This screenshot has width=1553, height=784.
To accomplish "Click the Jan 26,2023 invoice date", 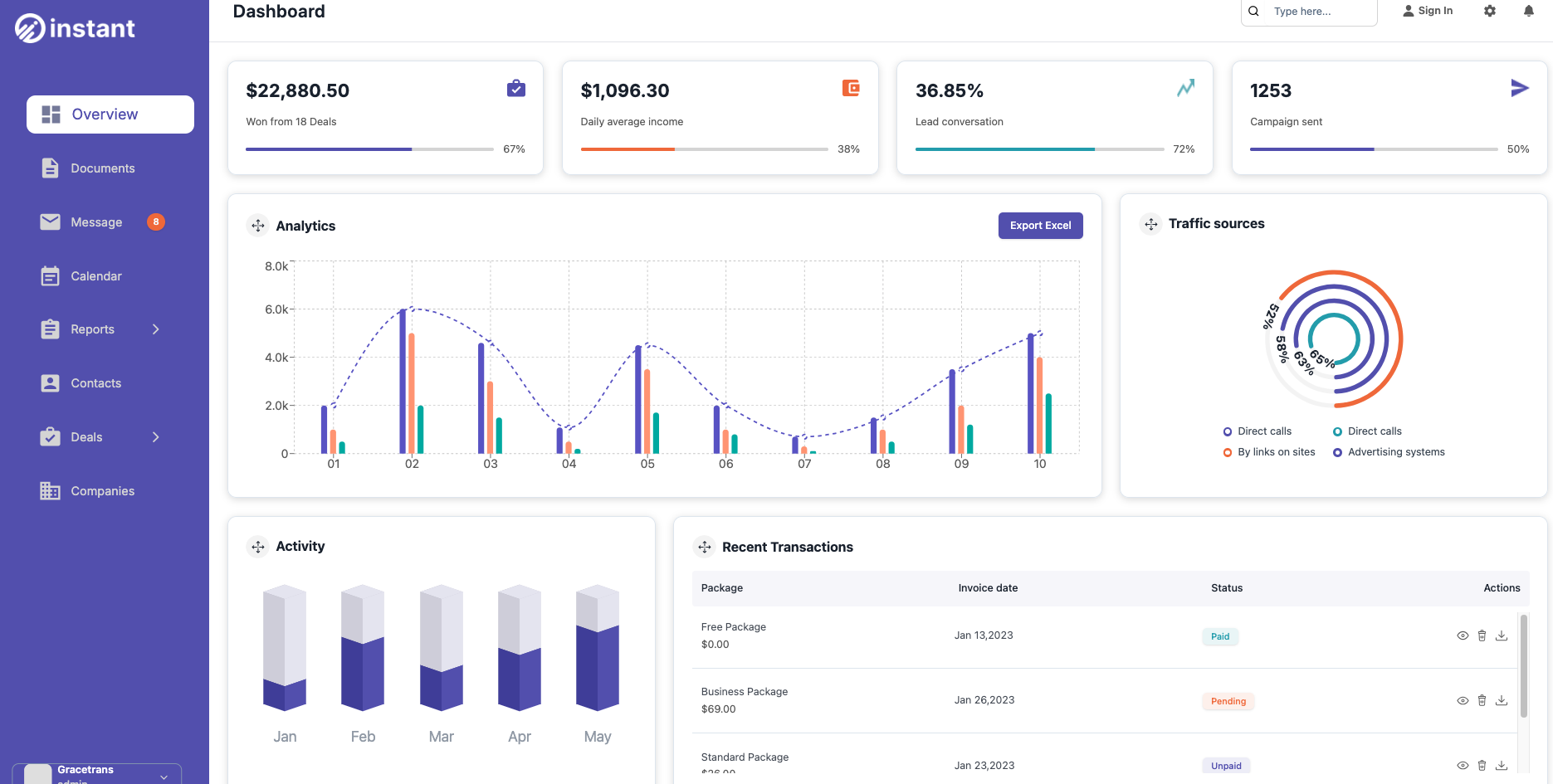I will 984,700.
